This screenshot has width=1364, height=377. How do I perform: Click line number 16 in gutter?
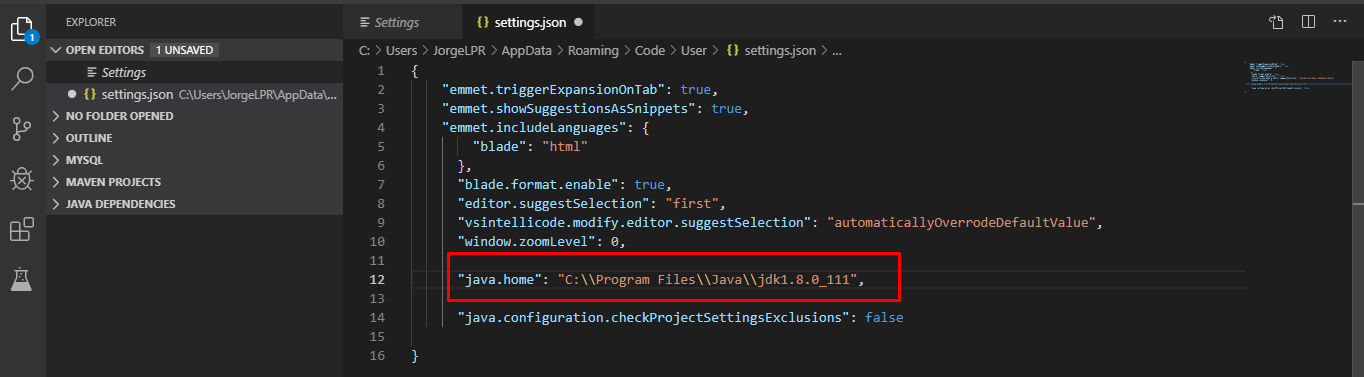point(377,356)
